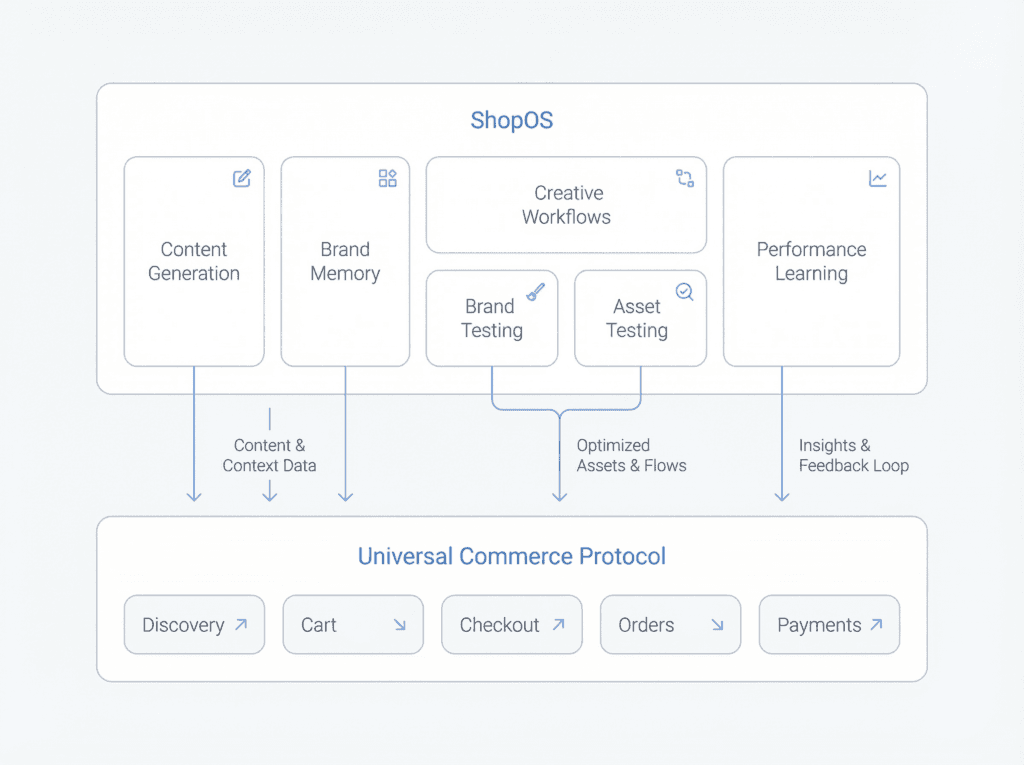Click the Content & Context Data label

269,455
